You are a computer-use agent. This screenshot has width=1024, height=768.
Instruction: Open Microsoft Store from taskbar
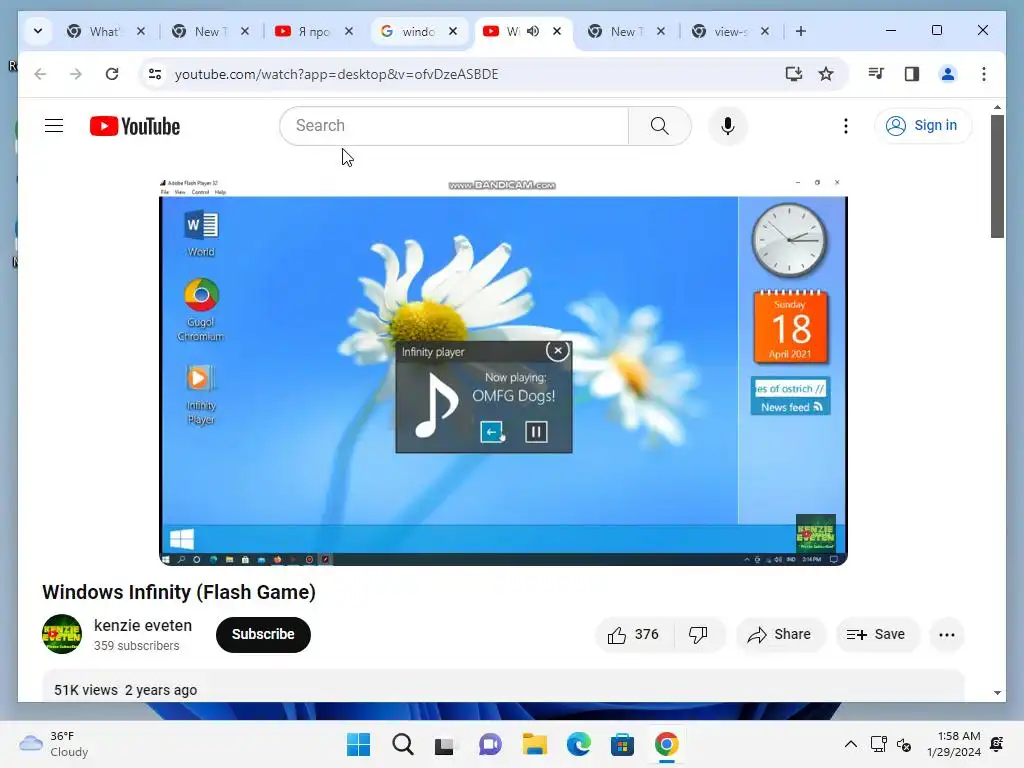point(622,744)
